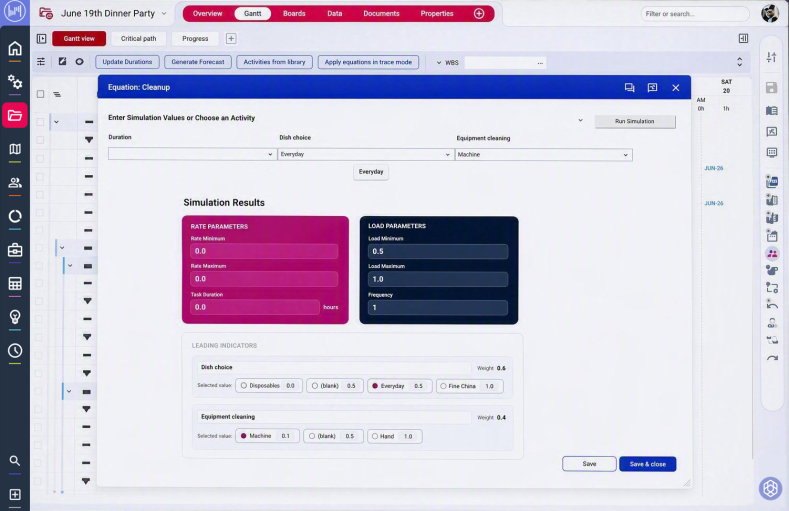
Task: Click the eye visibility icon in toolbar
Action: click(x=80, y=61)
